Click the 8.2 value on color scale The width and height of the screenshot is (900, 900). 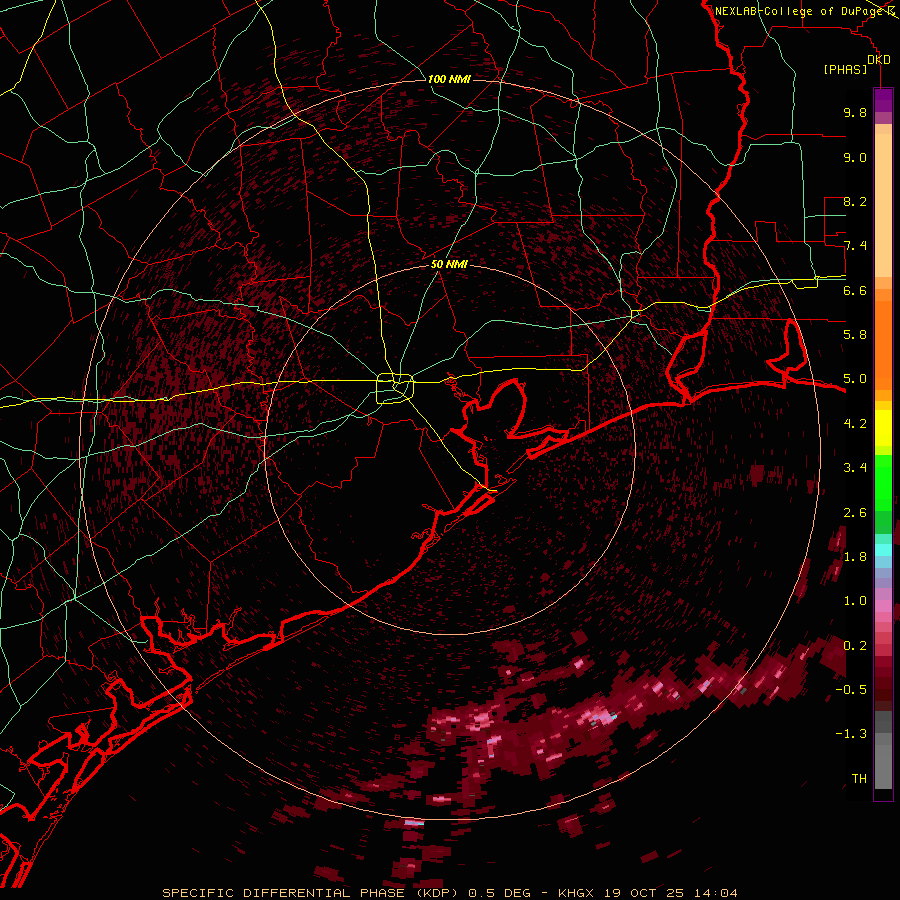click(x=855, y=201)
